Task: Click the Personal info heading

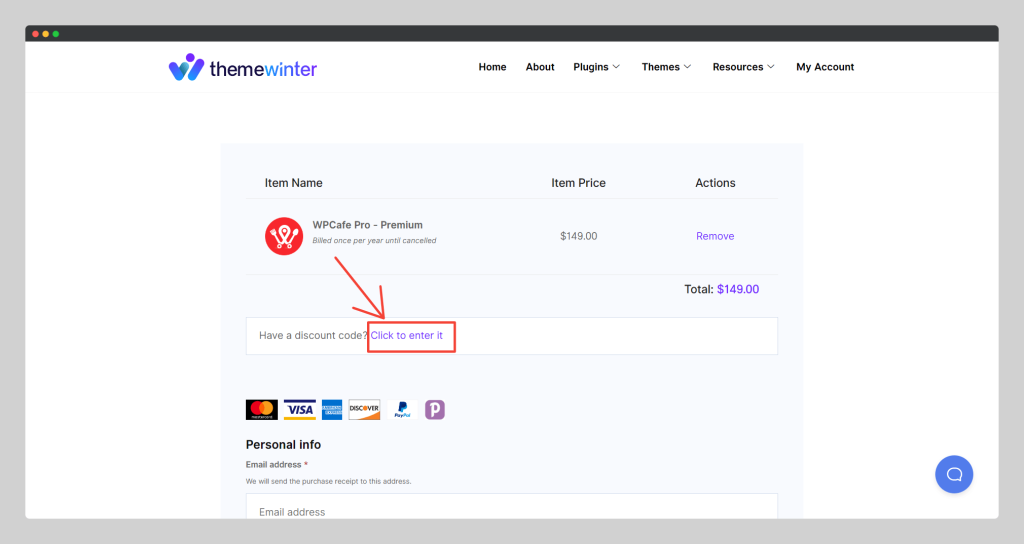Action: point(283,444)
